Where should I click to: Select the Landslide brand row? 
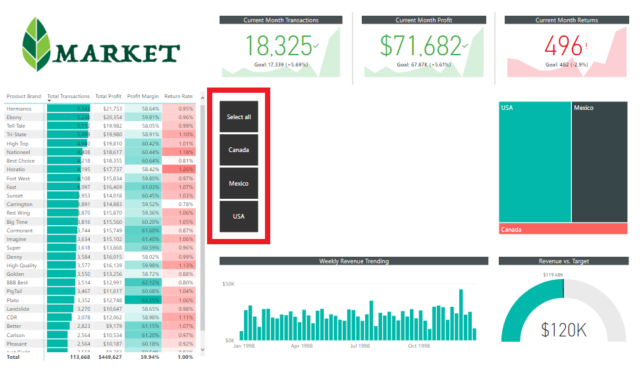point(100,309)
